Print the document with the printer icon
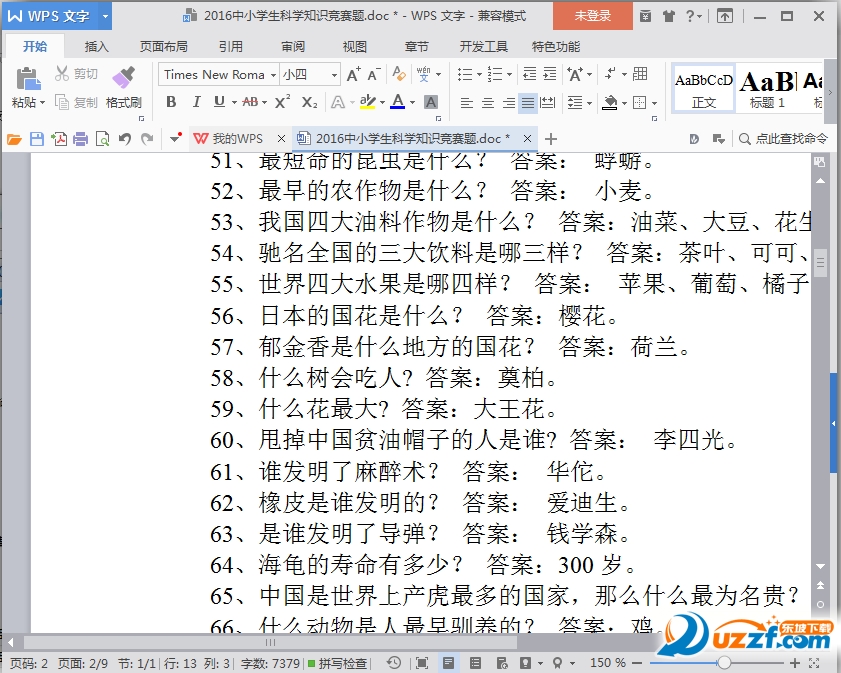841x673 pixels. (80, 139)
